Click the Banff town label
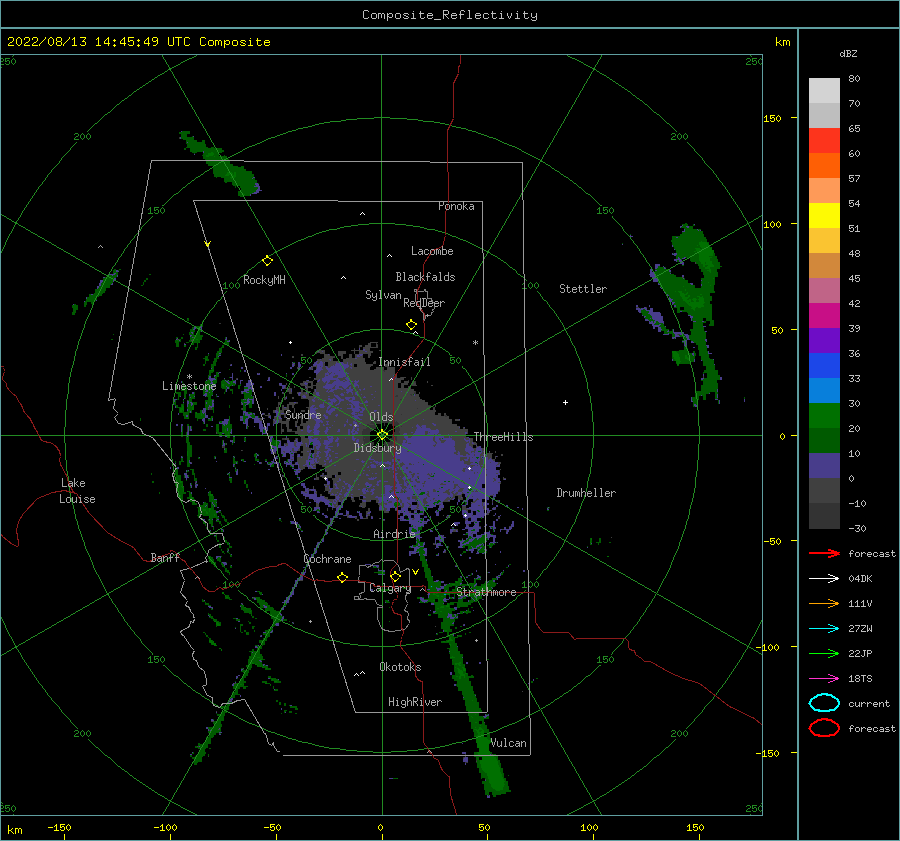Image resolution: width=900 pixels, height=841 pixels. tap(165, 557)
